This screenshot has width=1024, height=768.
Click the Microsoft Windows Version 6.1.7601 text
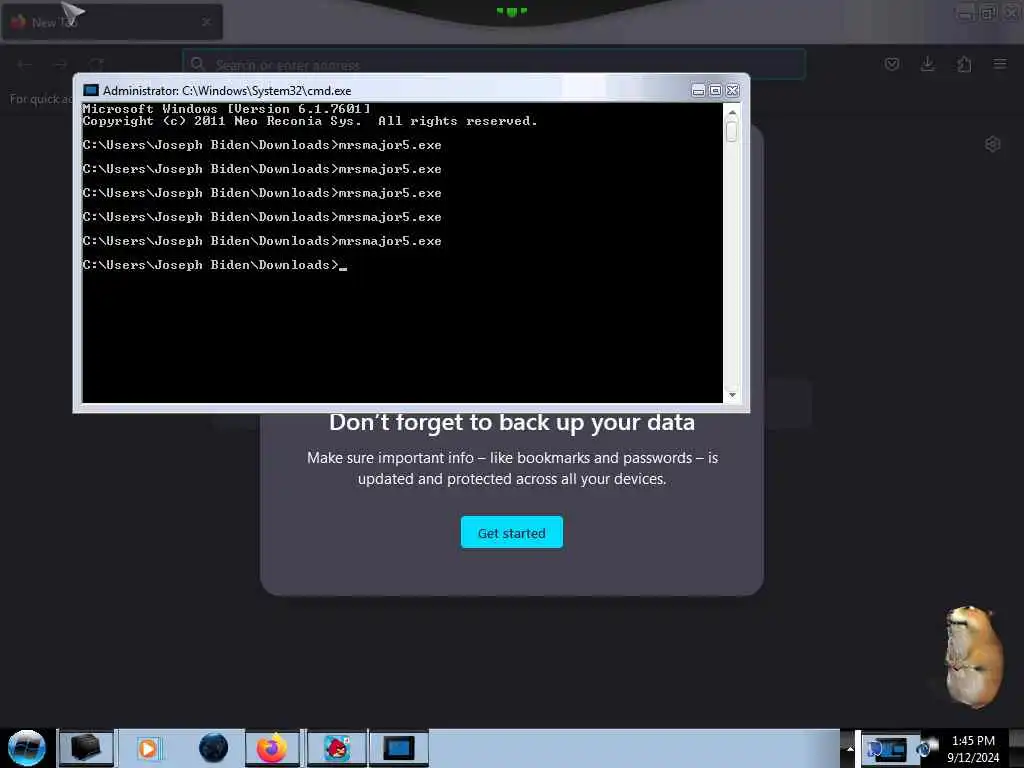[x=227, y=108]
